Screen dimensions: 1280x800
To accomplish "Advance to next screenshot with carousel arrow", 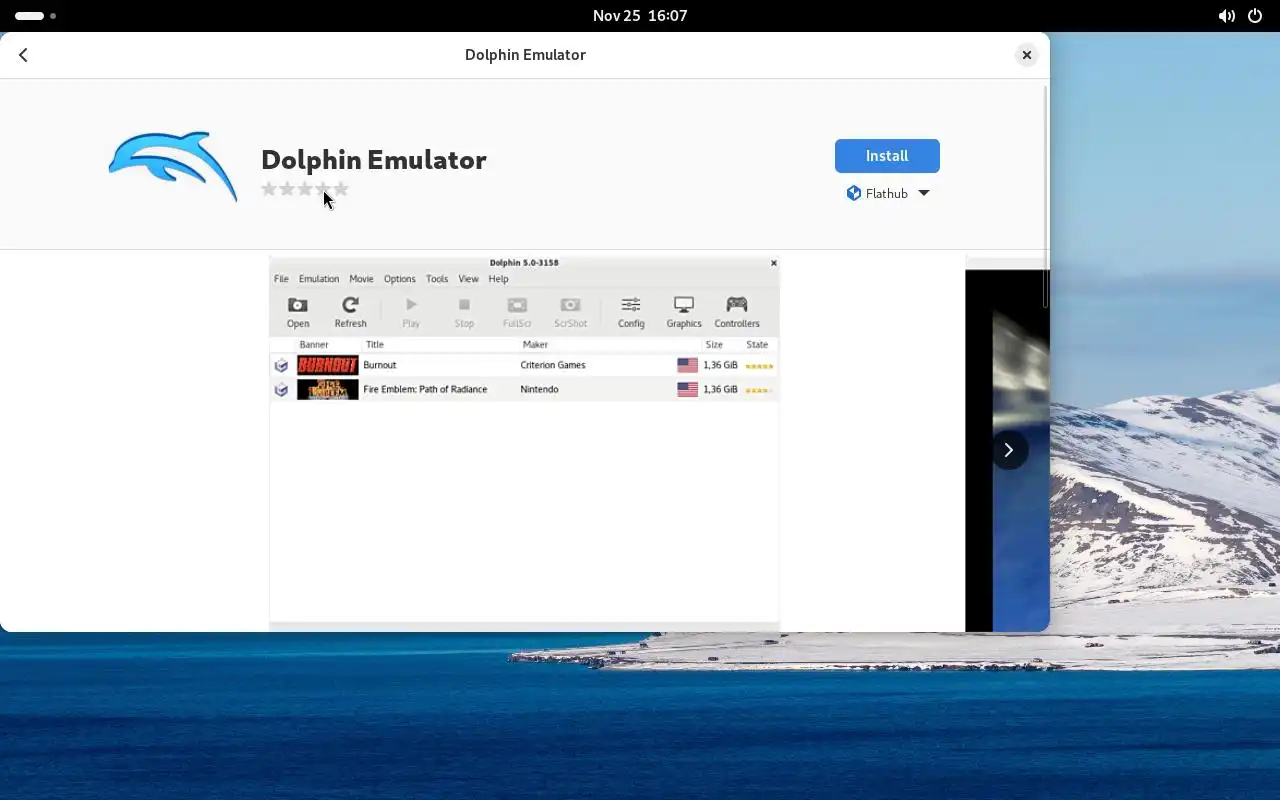I will [1009, 450].
